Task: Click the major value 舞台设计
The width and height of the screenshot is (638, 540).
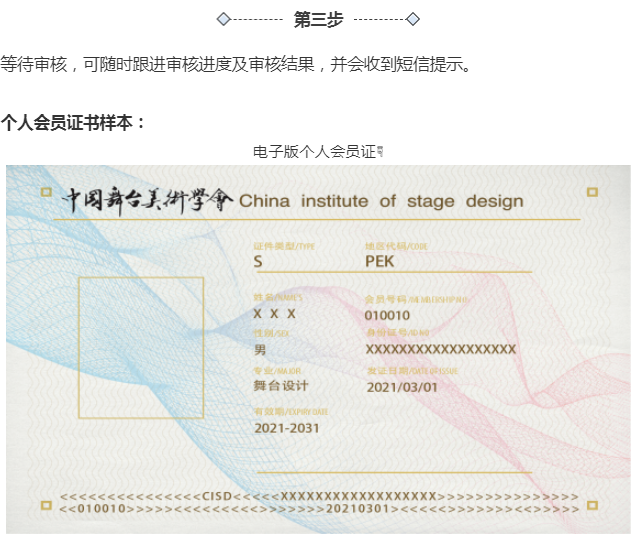Action: pyautogui.click(x=282, y=386)
